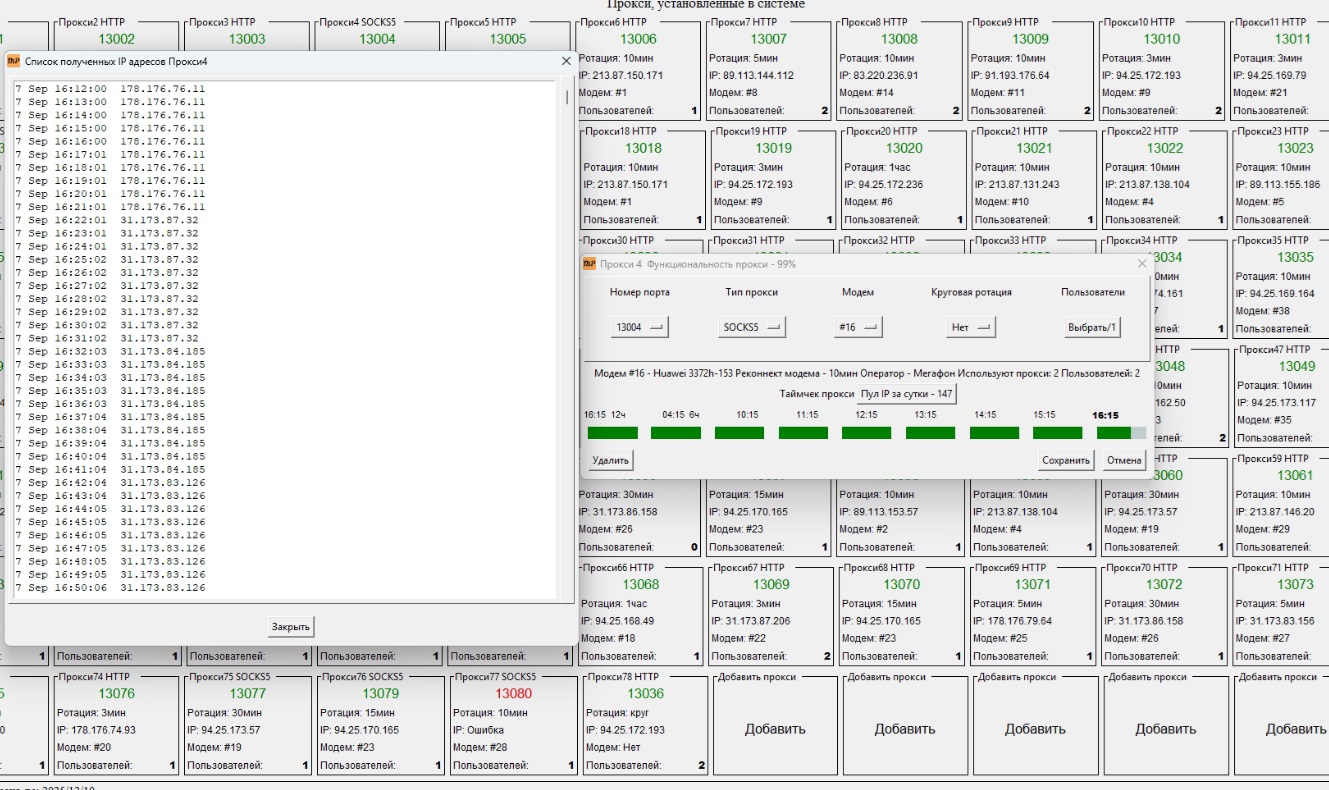Viewport: 1329px width, 790px height.
Task: Click port 13076 on the Прокси74 card
Action: (116, 693)
